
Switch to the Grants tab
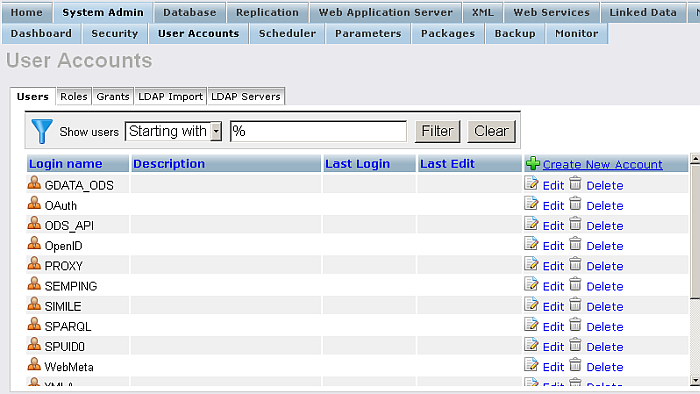pos(113,96)
